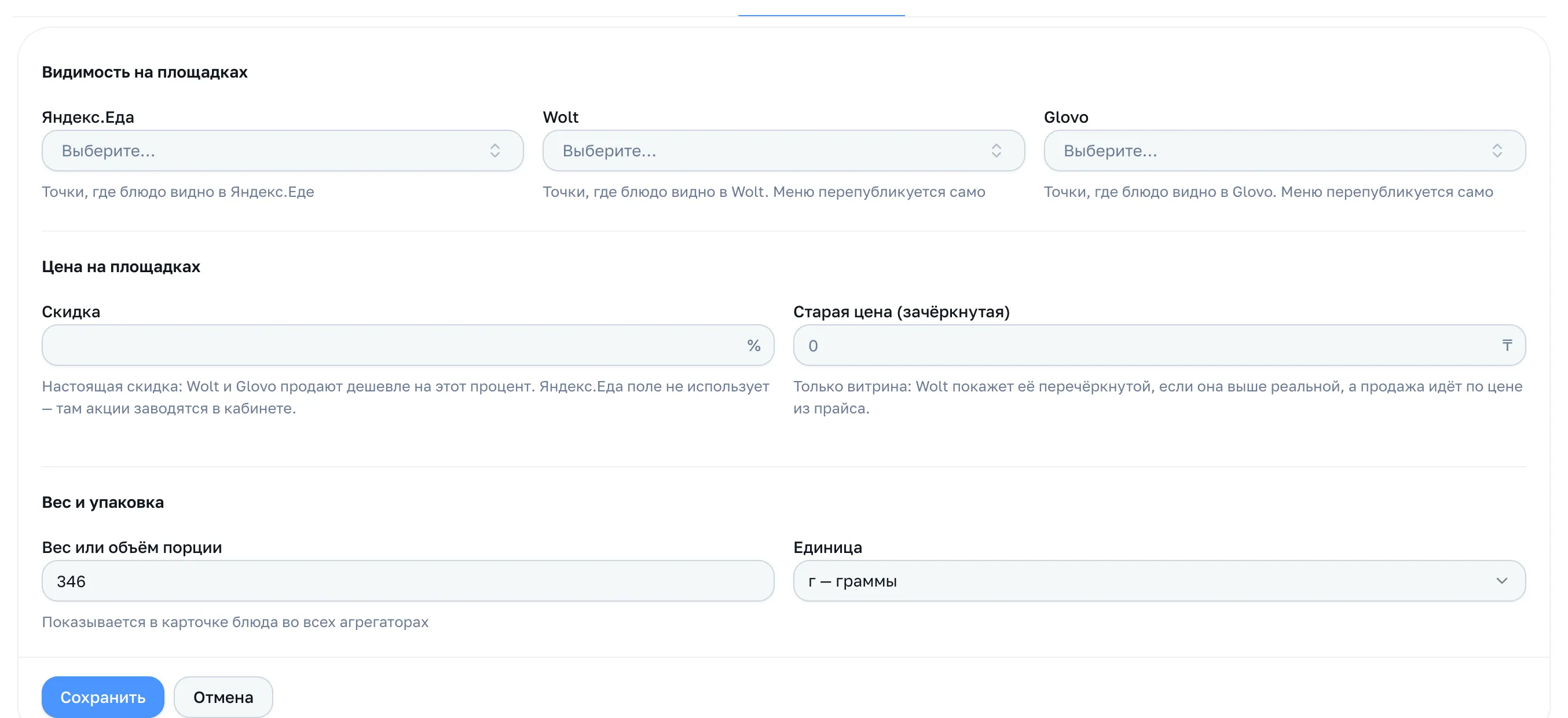The image size is (1568, 718).
Task: Click hint Показывается в карточке блюда во всех агрегаторах
Action: point(236,622)
